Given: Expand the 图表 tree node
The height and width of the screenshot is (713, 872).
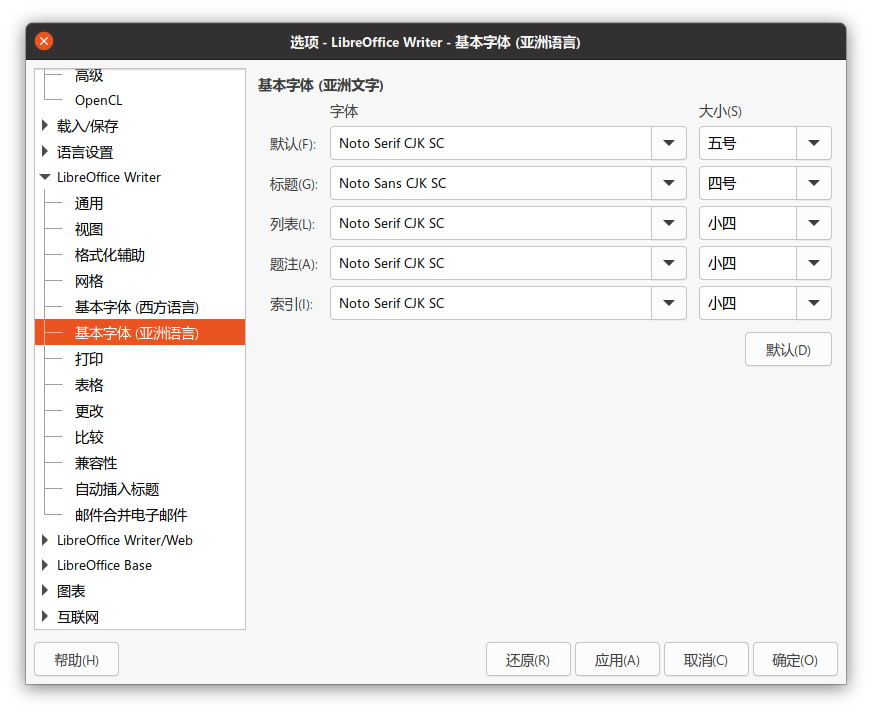Looking at the screenshot, I should tap(45, 591).
